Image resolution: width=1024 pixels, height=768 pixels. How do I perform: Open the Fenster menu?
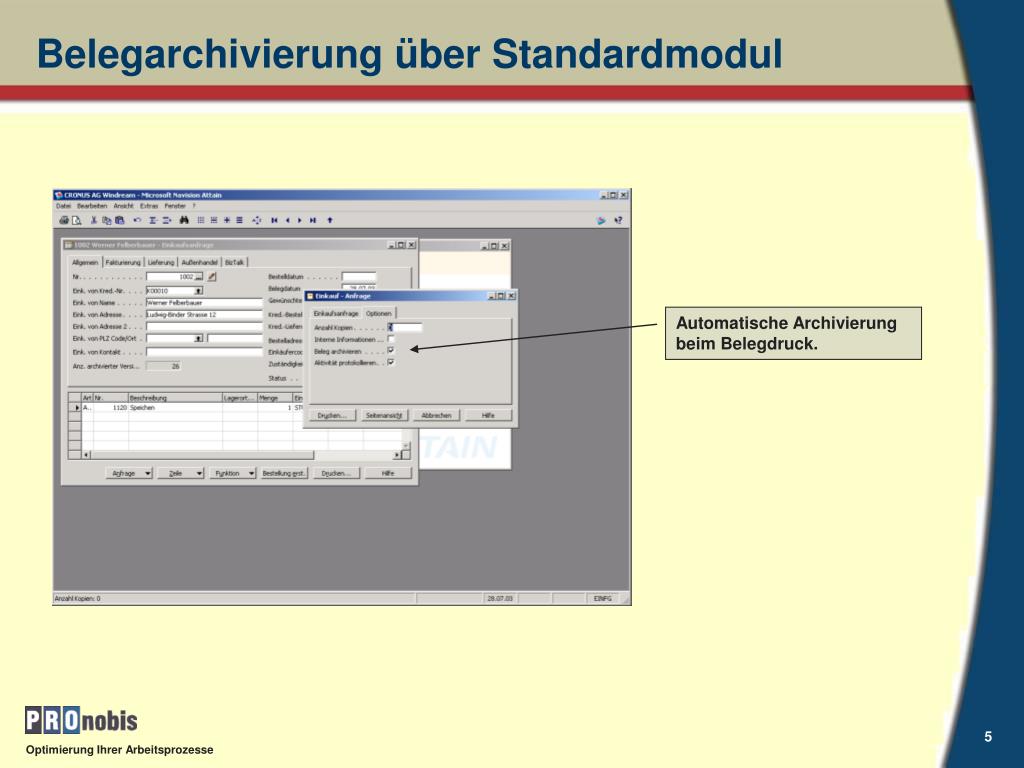coord(175,206)
